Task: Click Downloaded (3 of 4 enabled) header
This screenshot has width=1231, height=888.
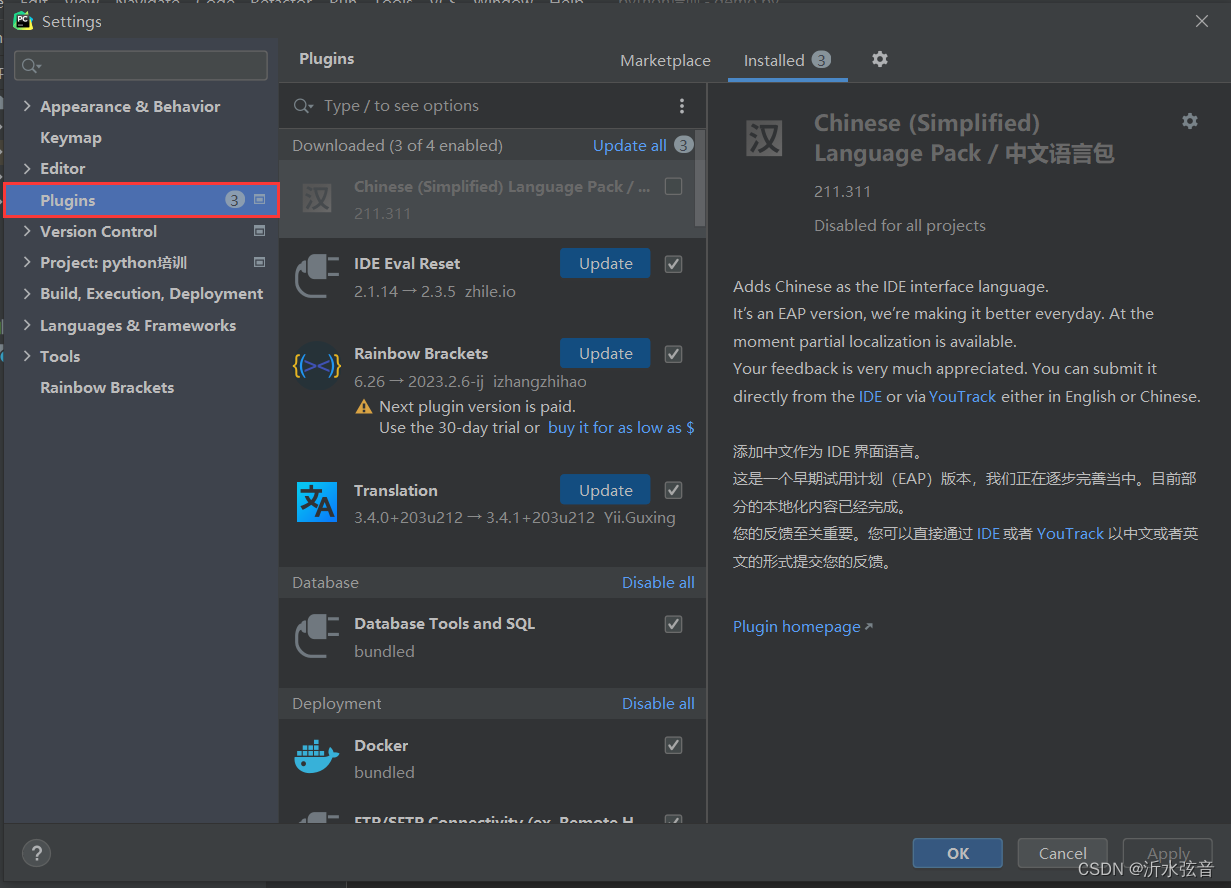Action: pos(397,145)
